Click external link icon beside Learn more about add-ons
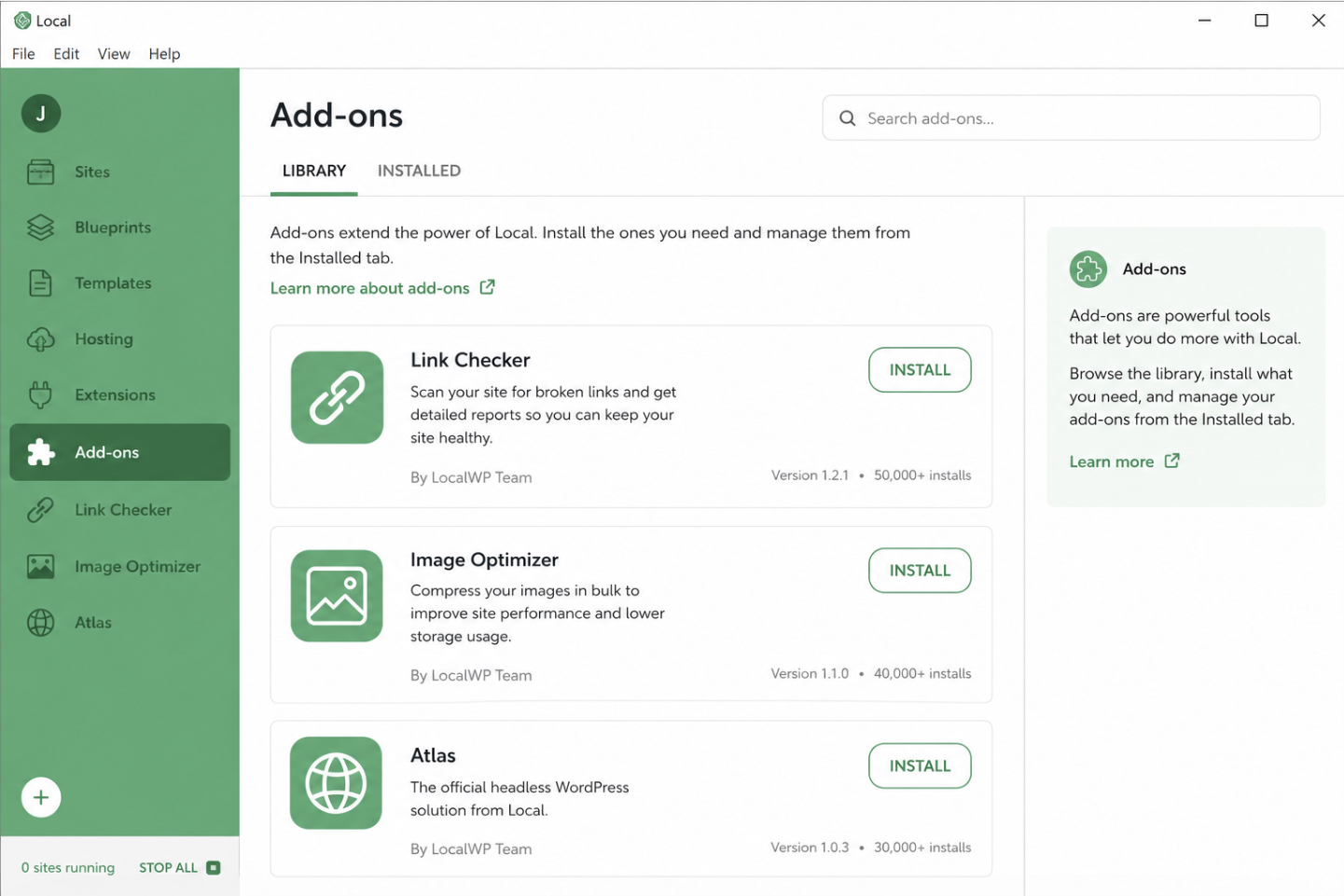 (x=487, y=287)
